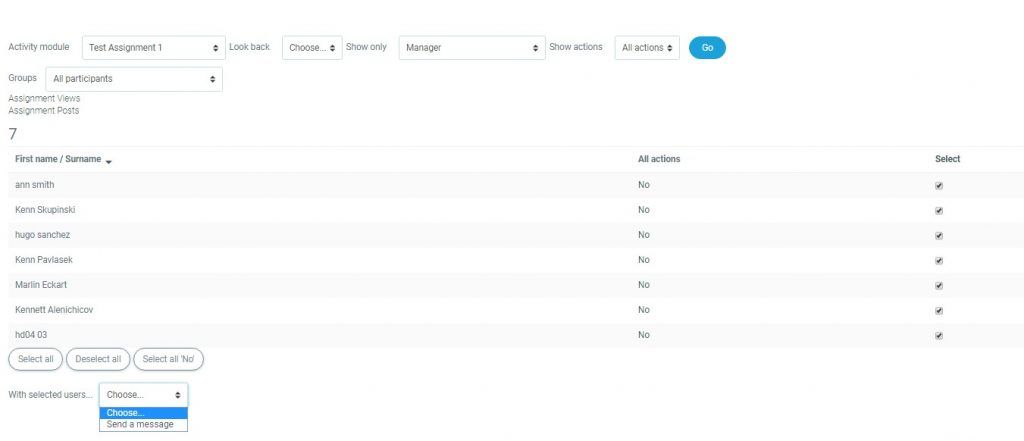This screenshot has width=1024, height=441.
Task: Deselect the hugo sanchez checkbox
Action: (939, 235)
